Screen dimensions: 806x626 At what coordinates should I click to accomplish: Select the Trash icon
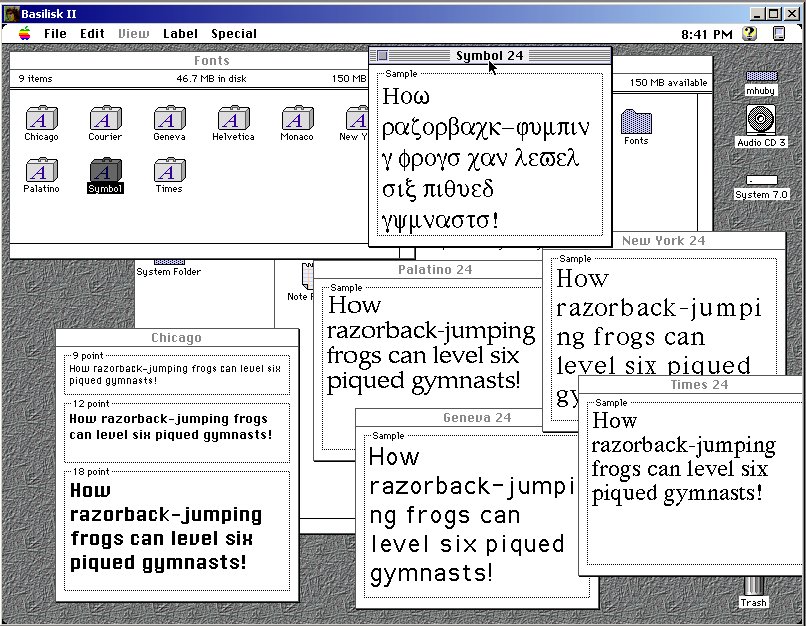point(753,586)
